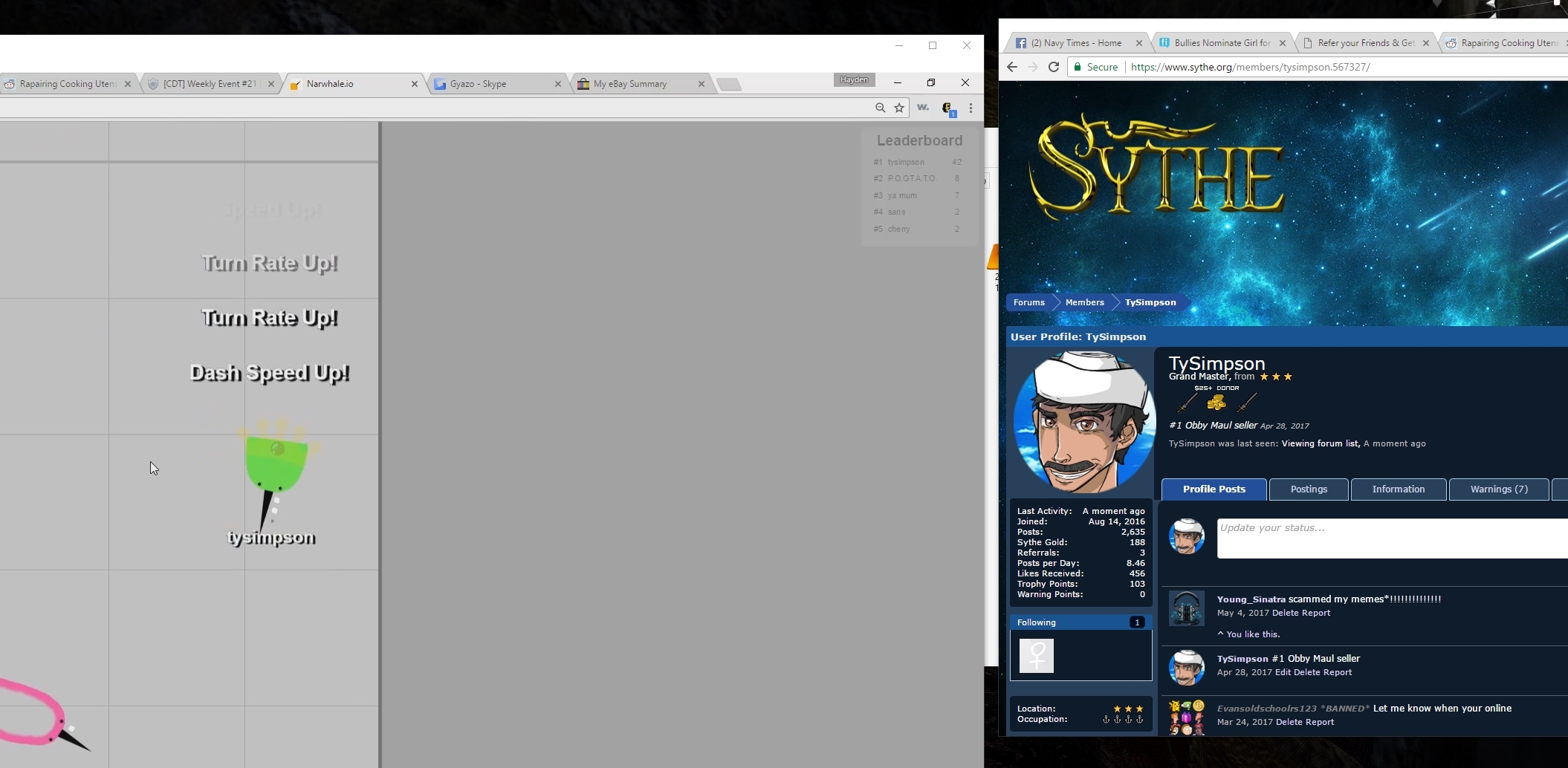This screenshot has width=1568, height=768.
Task: Click the W. extension icon
Action: 923,108
